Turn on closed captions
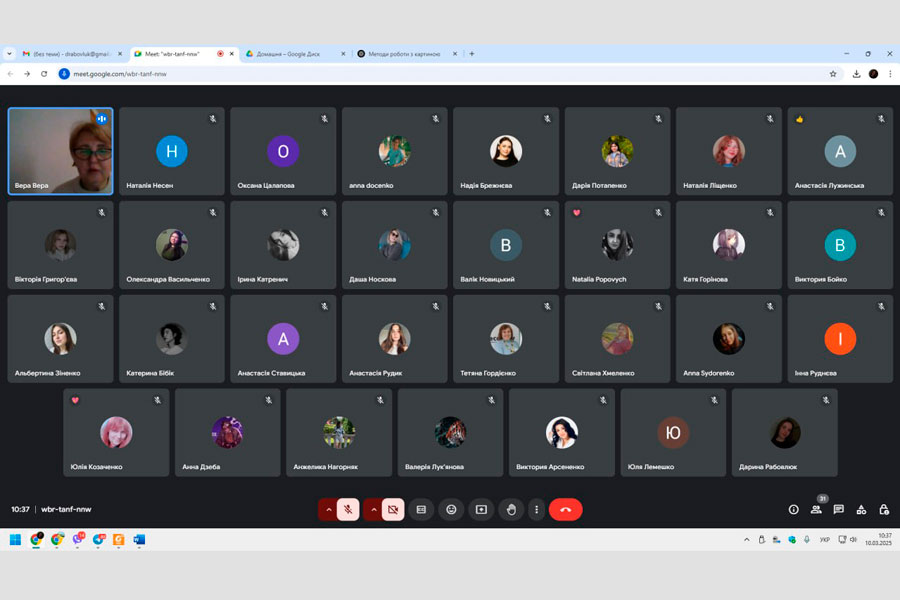The width and height of the screenshot is (900, 600). 421,509
